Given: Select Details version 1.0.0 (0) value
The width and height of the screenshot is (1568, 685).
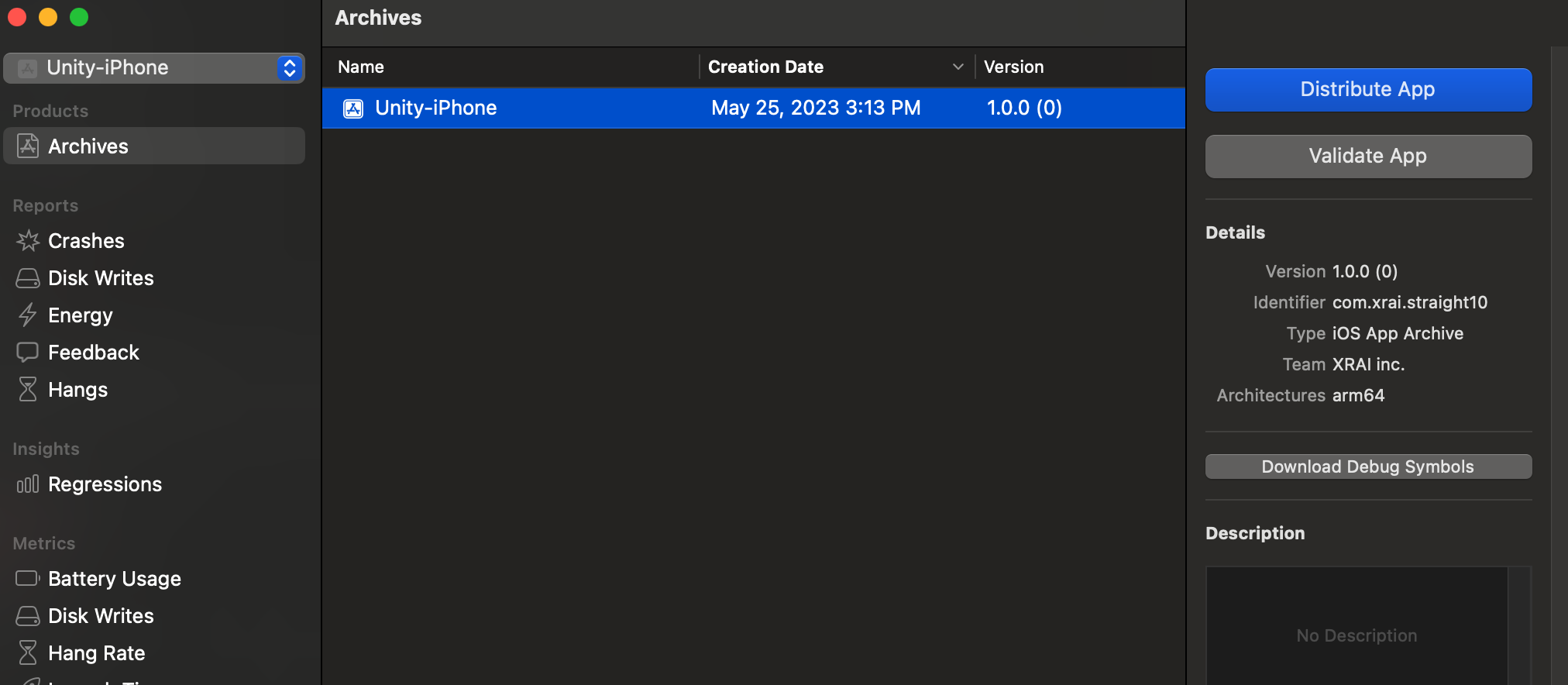Looking at the screenshot, I should click(1365, 271).
